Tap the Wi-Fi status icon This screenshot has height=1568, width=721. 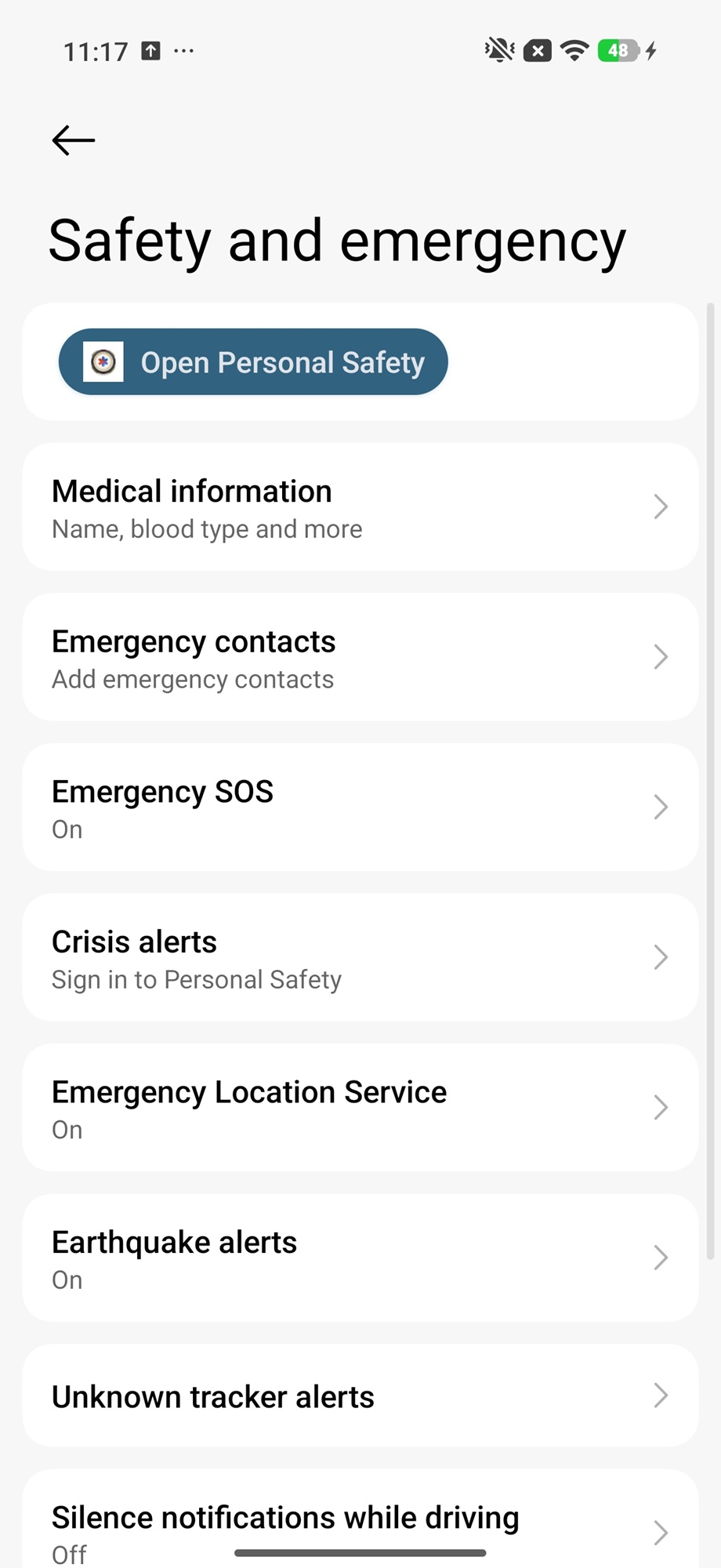point(575,51)
